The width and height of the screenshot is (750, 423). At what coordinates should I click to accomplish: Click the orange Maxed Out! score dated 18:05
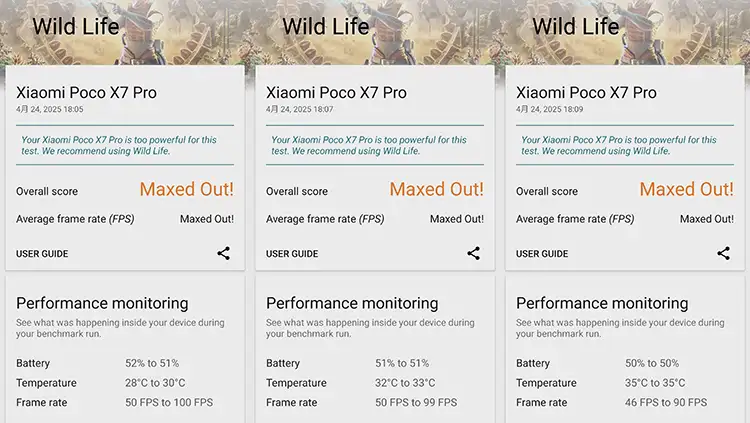[186, 189]
